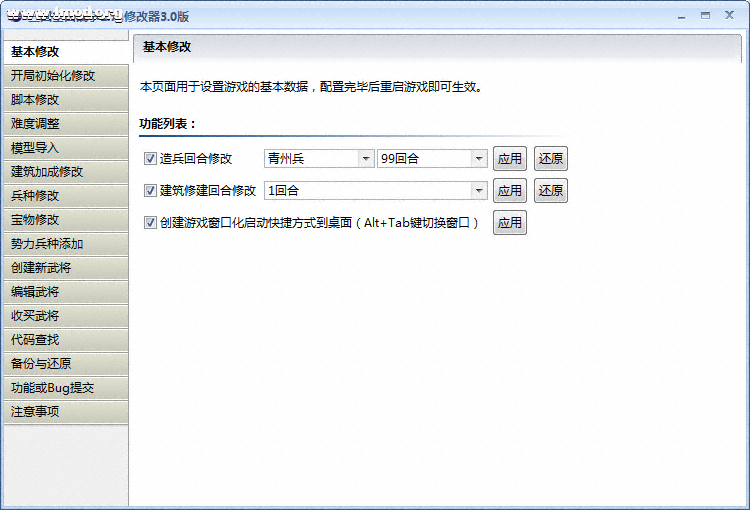
Task: Apply the windowed shortcut creation option
Action: [x=510, y=223]
